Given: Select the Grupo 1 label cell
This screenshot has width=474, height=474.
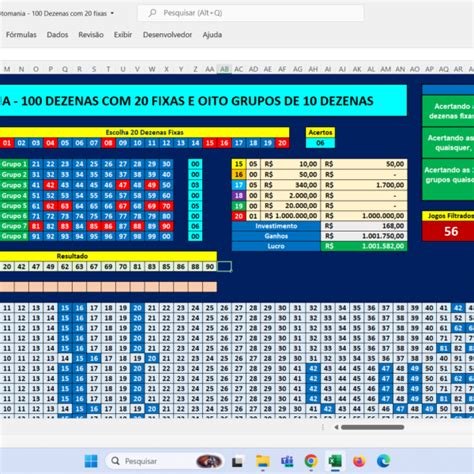Looking at the screenshot, I should tap(14, 164).
